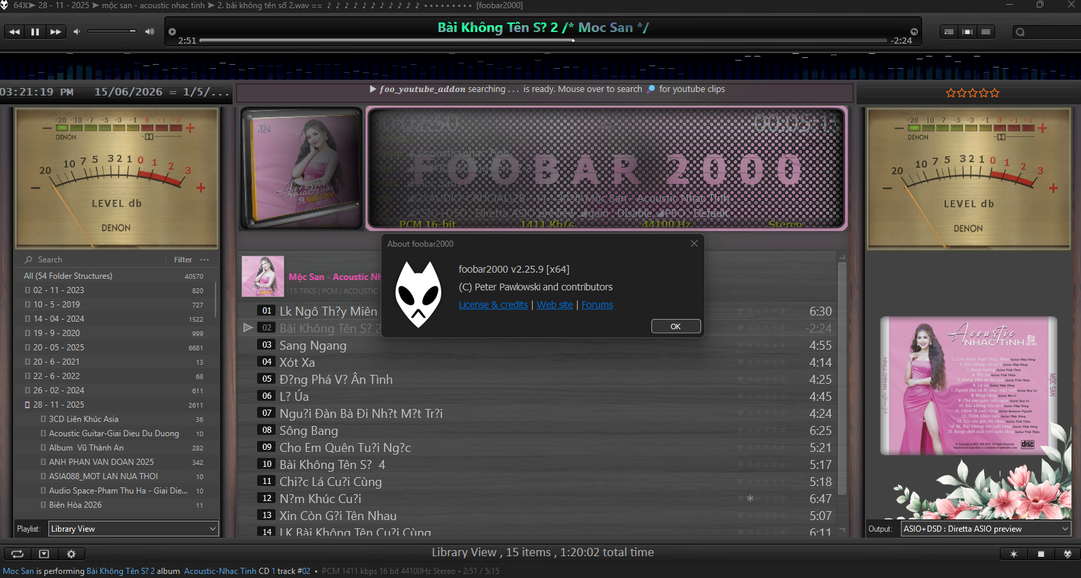This screenshot has width=1081, height=578.
Task: Select All (54 Folder Structures) row
Action: 114,276
